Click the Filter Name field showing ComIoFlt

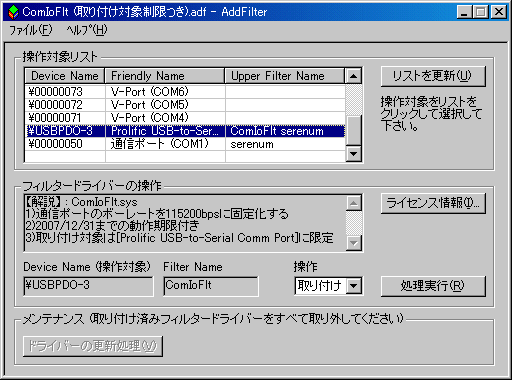pos(211,286)
